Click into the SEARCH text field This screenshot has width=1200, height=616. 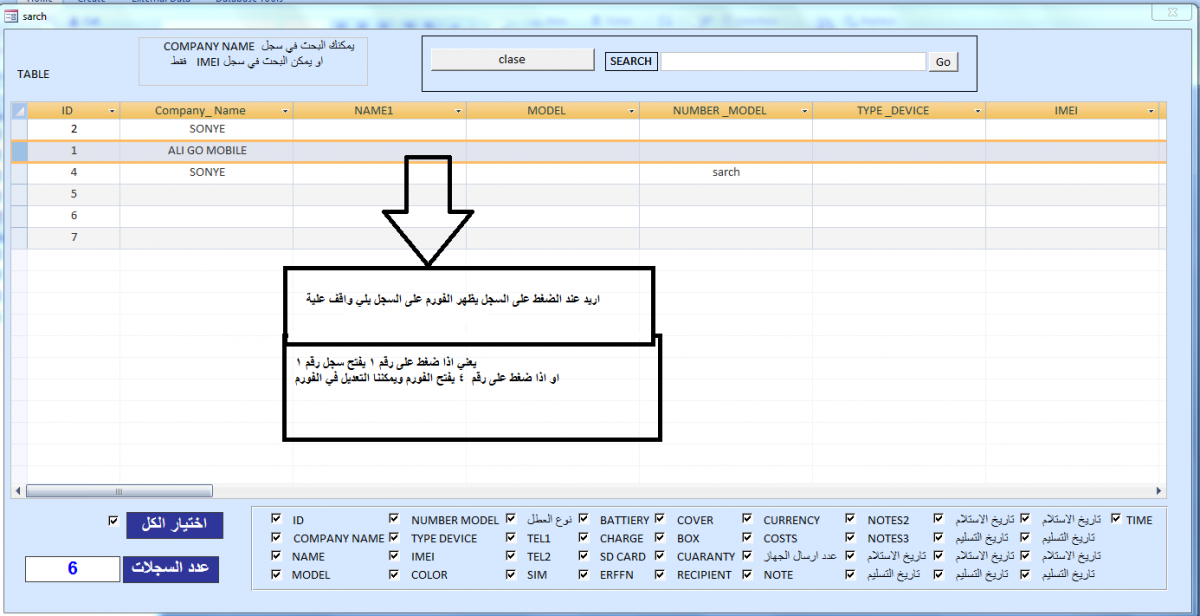pyautogui.click(x=793, y=61)
